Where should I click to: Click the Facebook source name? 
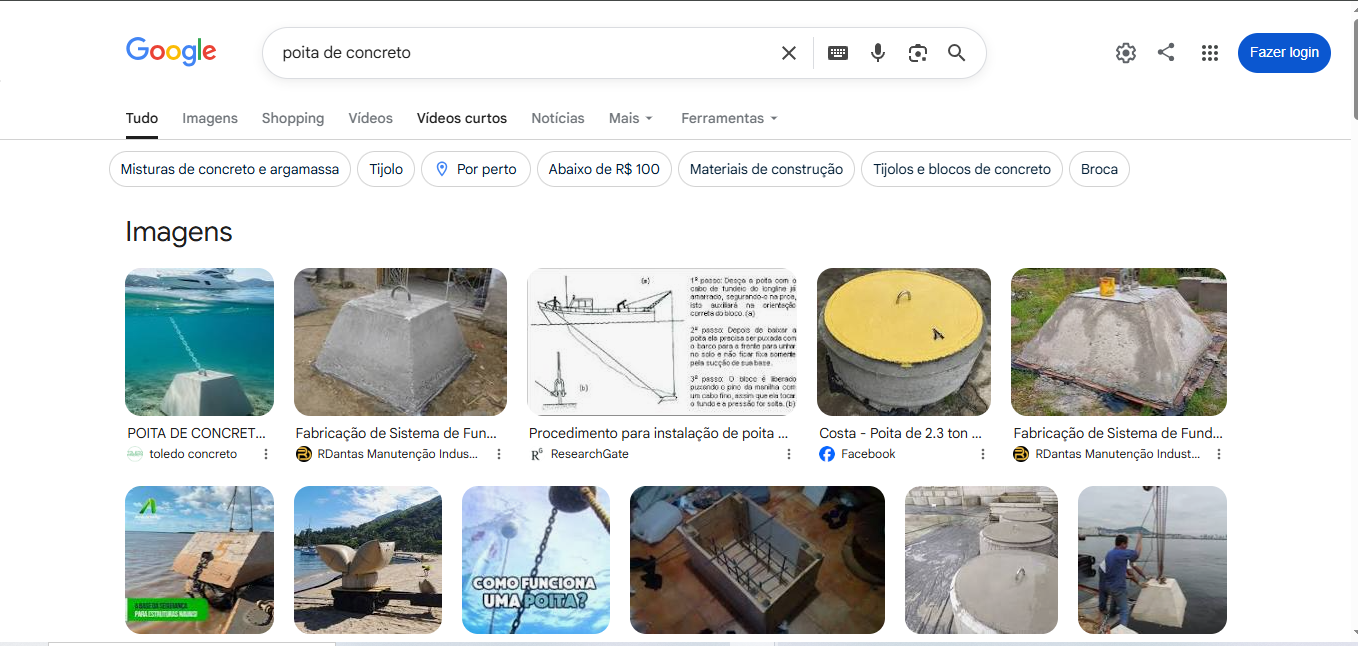[x=868, y=454]
